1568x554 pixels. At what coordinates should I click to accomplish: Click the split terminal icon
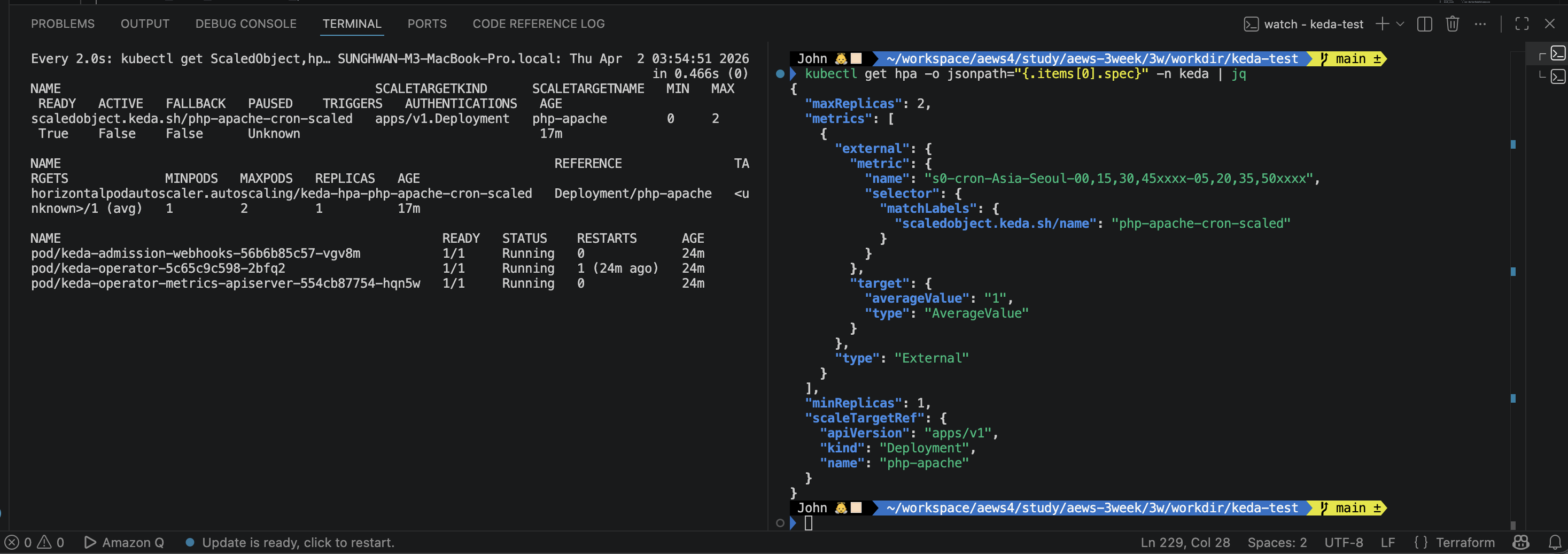point(1424,24)
